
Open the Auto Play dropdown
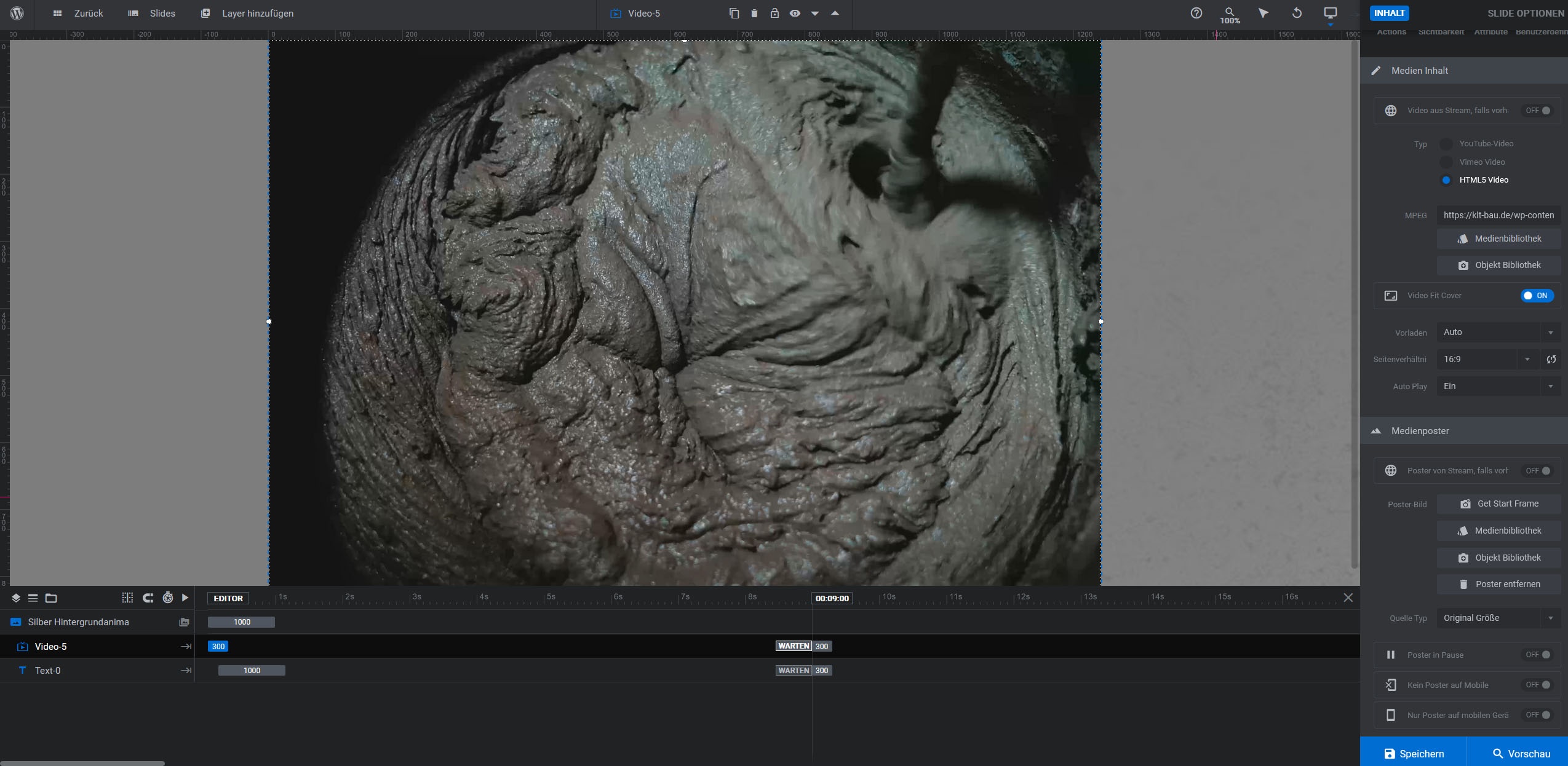pyautogui.click(x=1498, y=386)
